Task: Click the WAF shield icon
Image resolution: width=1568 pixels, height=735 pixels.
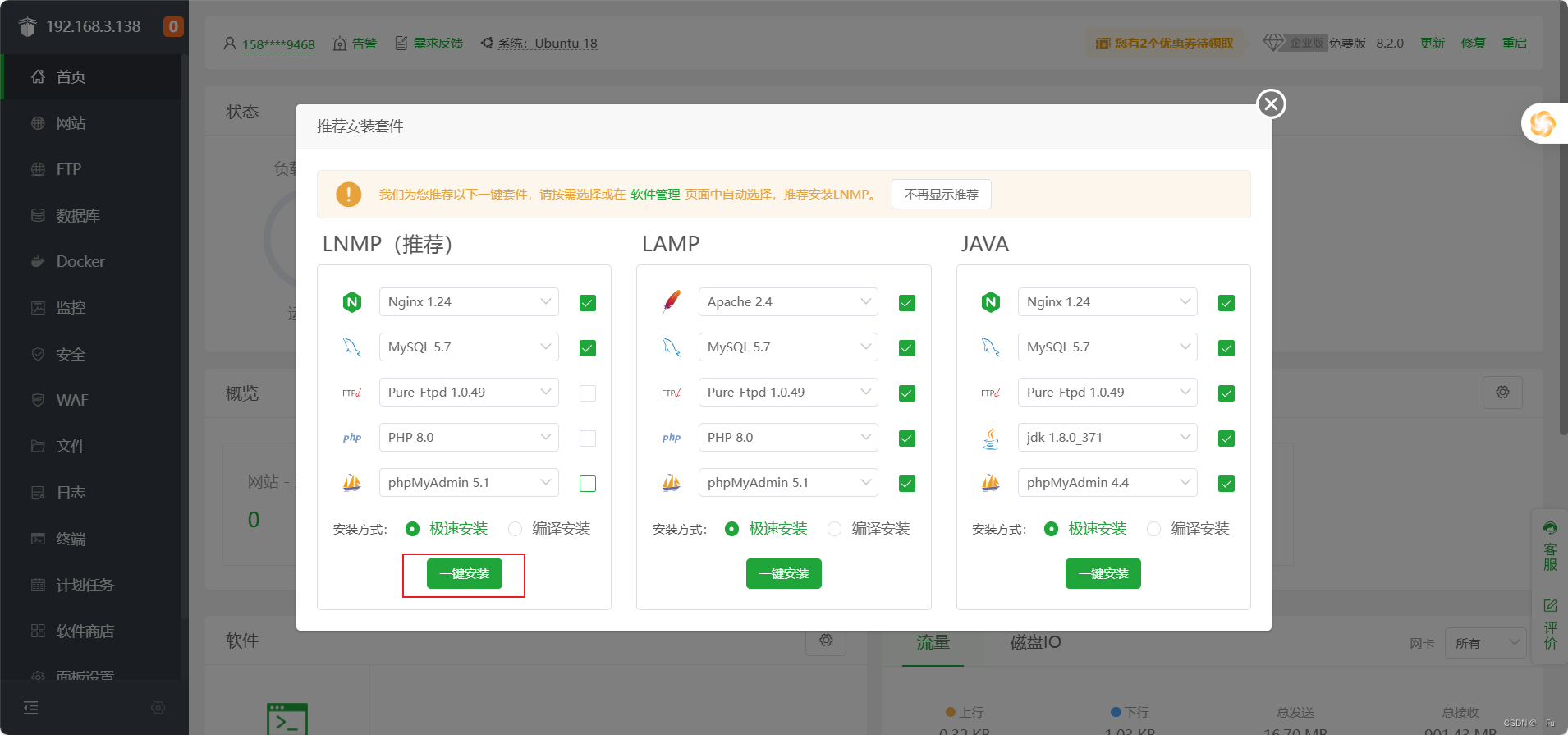Action: point(38,400)
